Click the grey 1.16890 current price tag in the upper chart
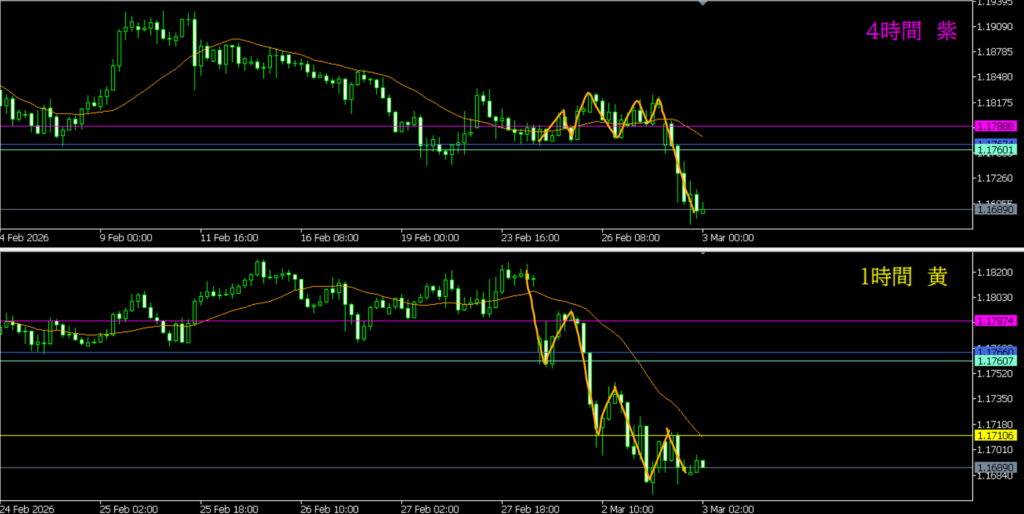Image resolution: width=1024 pixels, height=514 pixels. [x=995, y=210]
